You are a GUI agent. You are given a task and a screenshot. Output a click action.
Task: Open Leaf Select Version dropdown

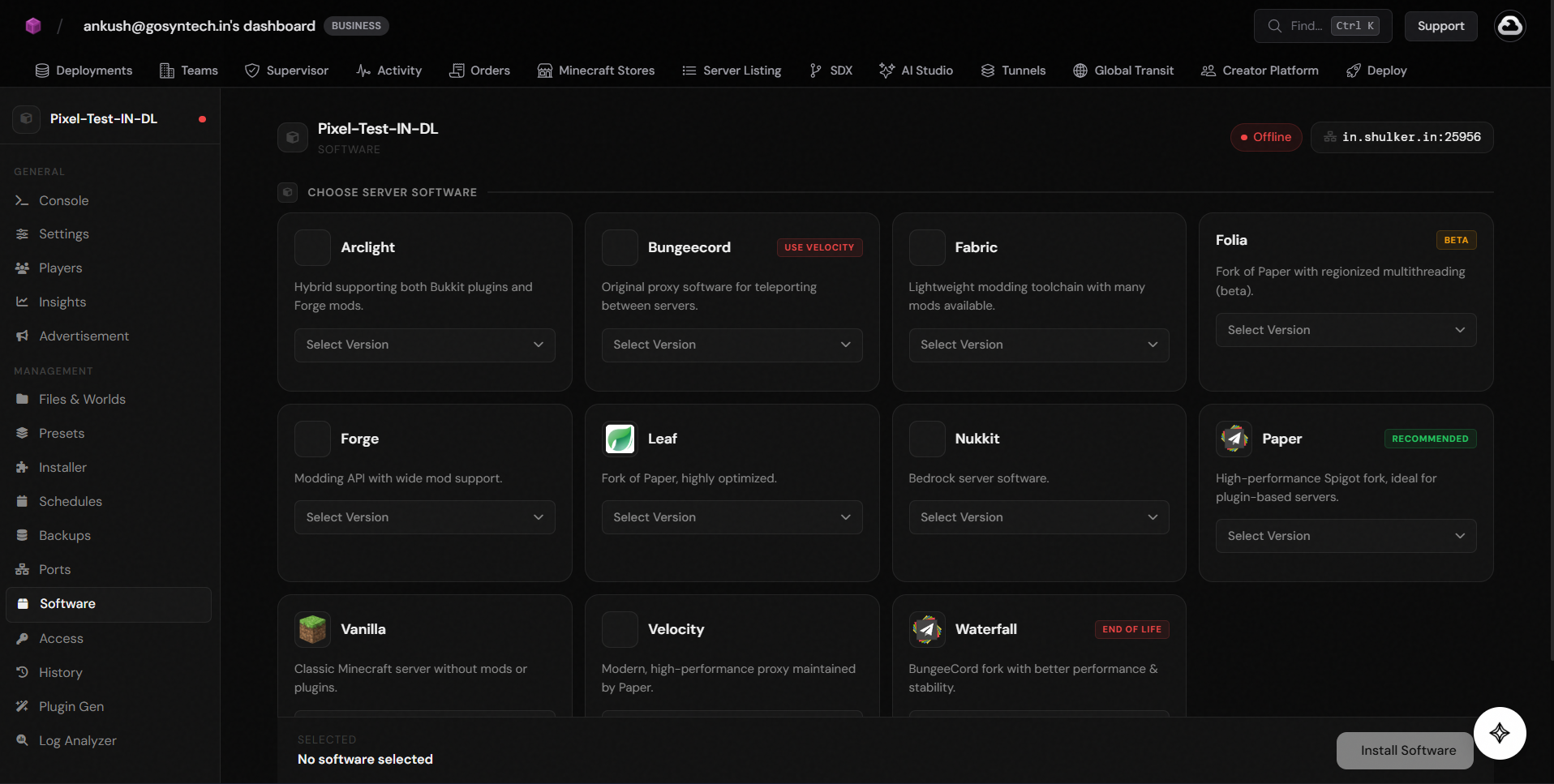(x=732, y=517)
